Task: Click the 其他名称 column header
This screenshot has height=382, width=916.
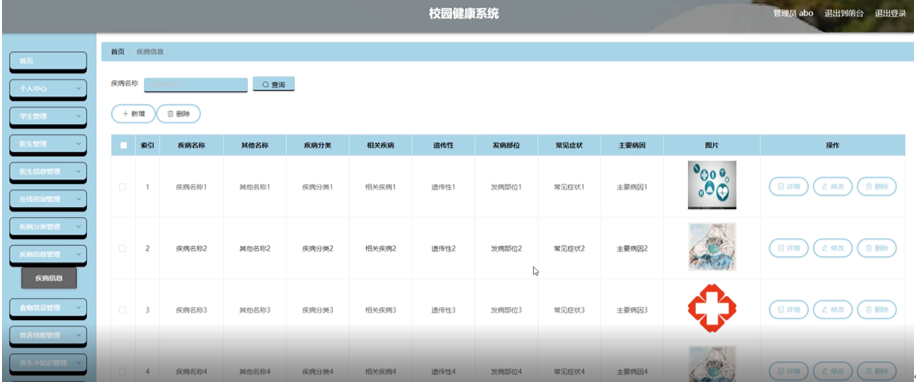Action: click(255, 145)
